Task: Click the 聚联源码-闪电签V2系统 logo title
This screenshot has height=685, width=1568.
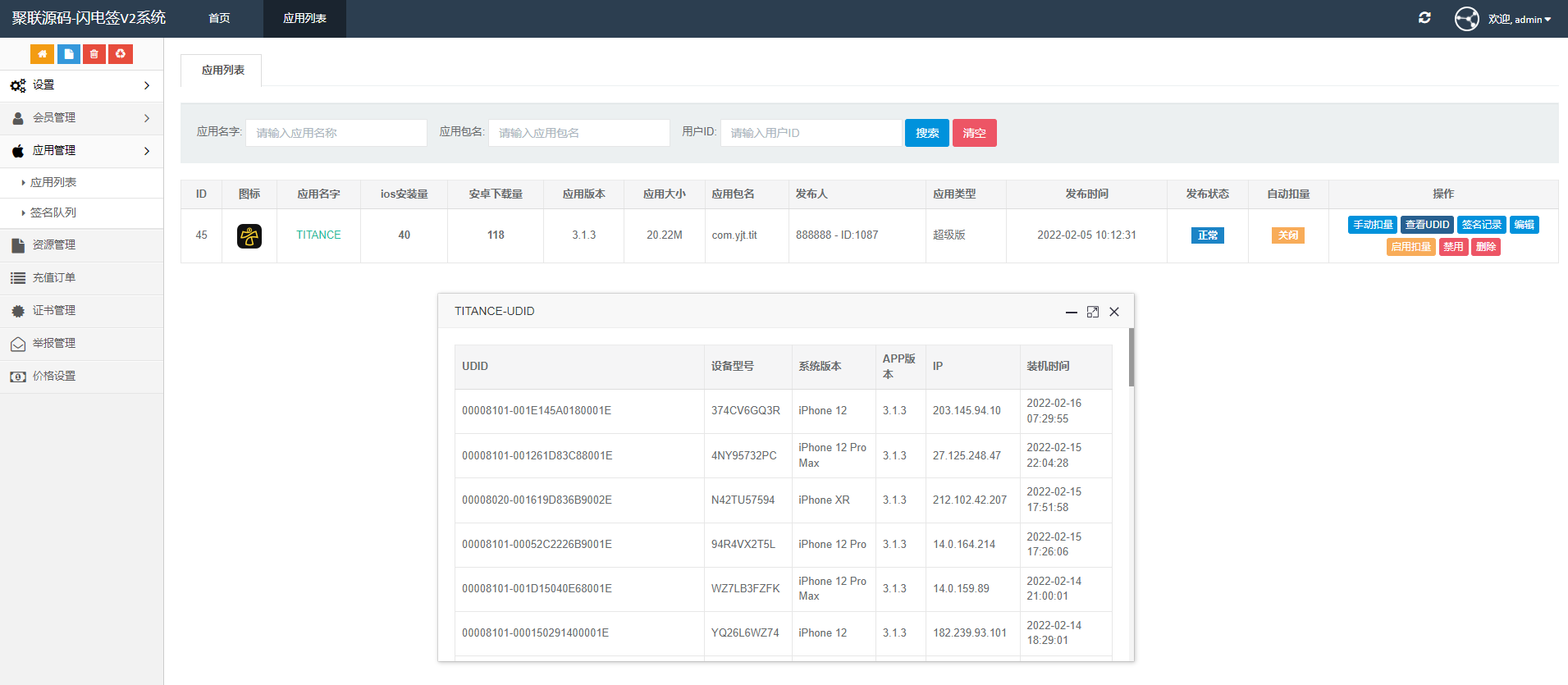Action: tap(89, 18)
